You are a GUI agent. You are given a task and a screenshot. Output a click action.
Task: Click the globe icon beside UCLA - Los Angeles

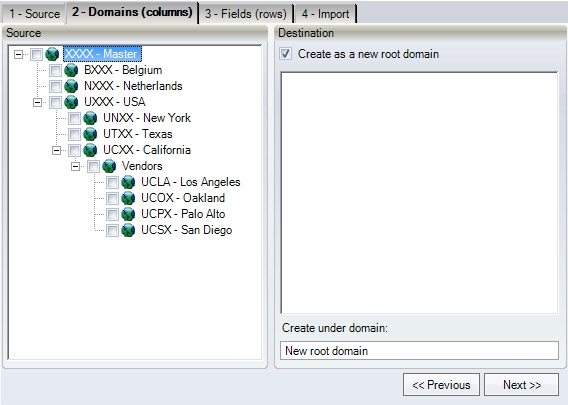point(128,182)
